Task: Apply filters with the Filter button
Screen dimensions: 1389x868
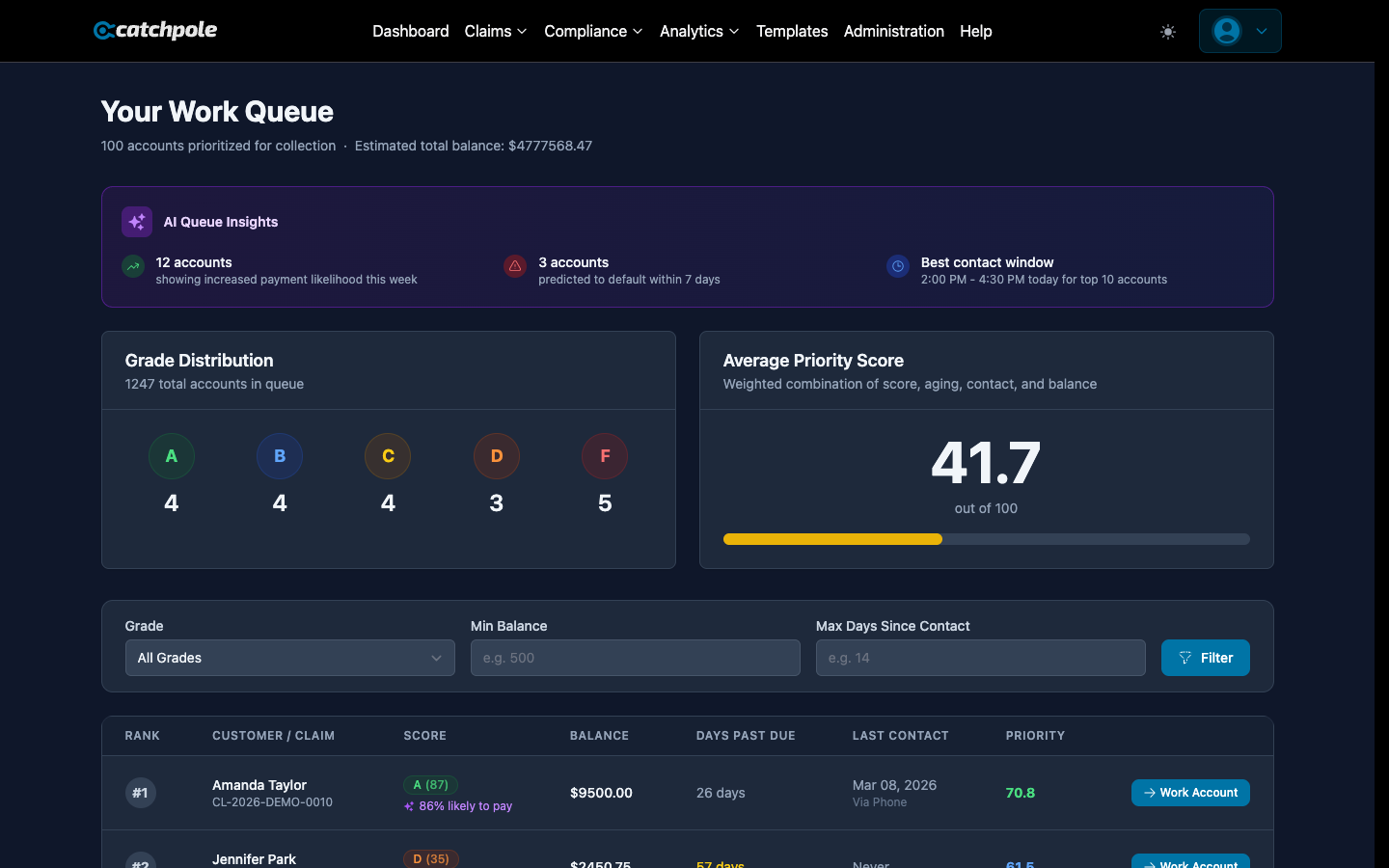Action: point(1205,658)
